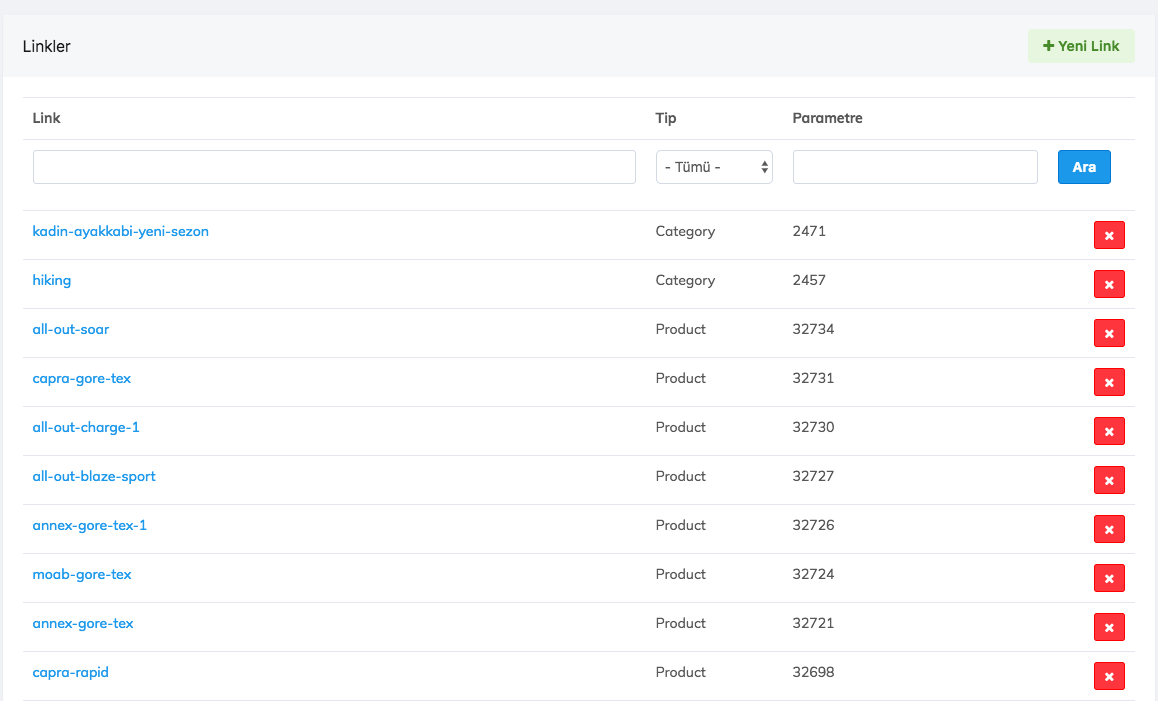Screen dimensions: 1158x701
Task: Focus the Link filter text field
Action: (334, 167)
